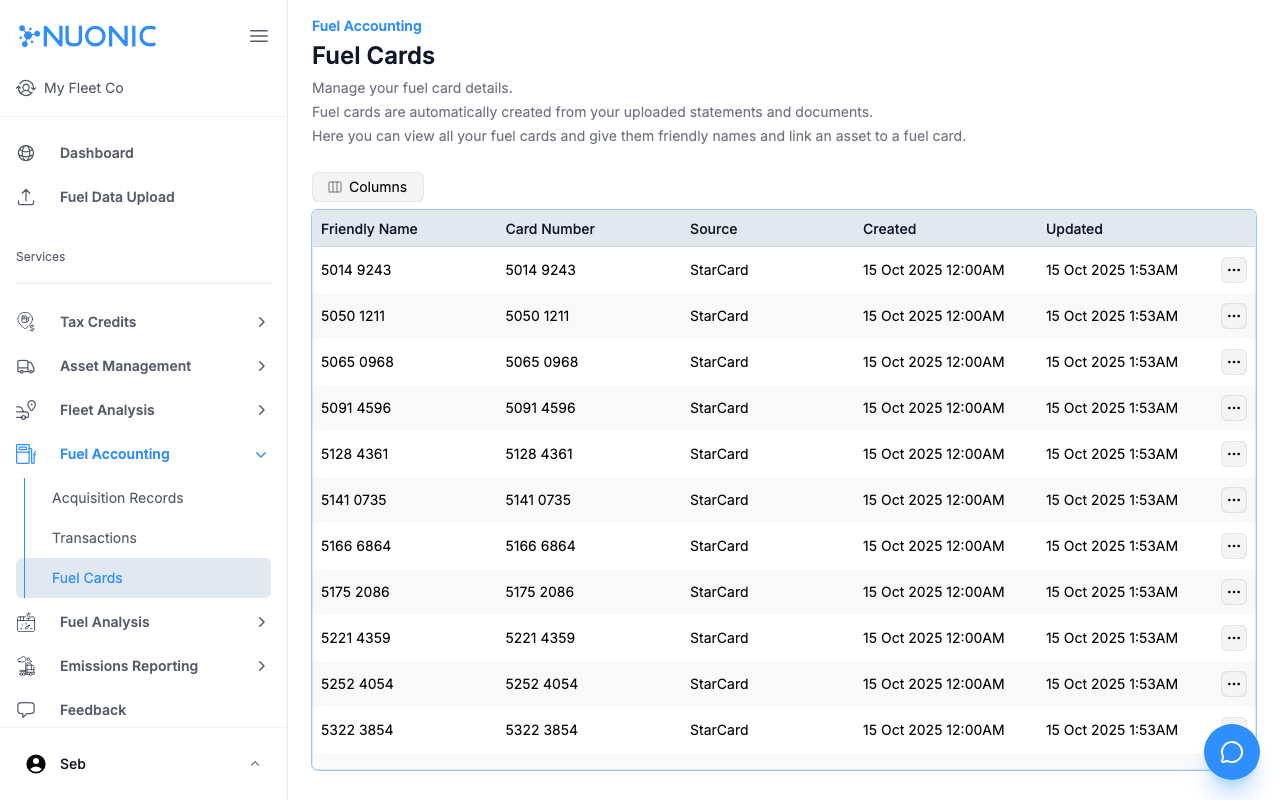The image size is (1280, 800).
Task: Open row actions for card 5166 6864
Action: coord(1234,546)
